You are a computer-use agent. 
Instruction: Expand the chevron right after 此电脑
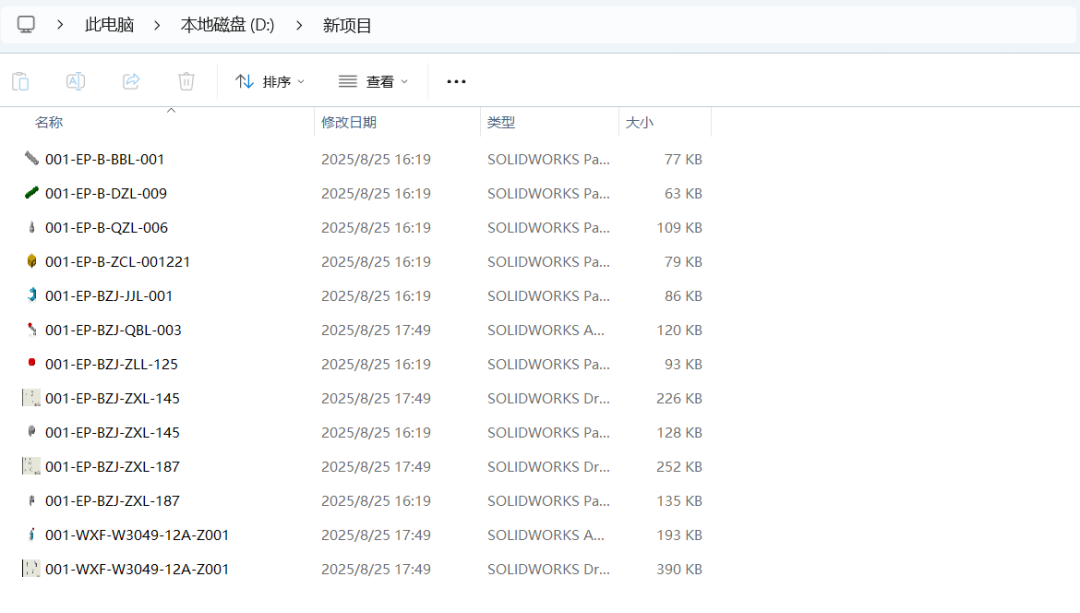157,25
